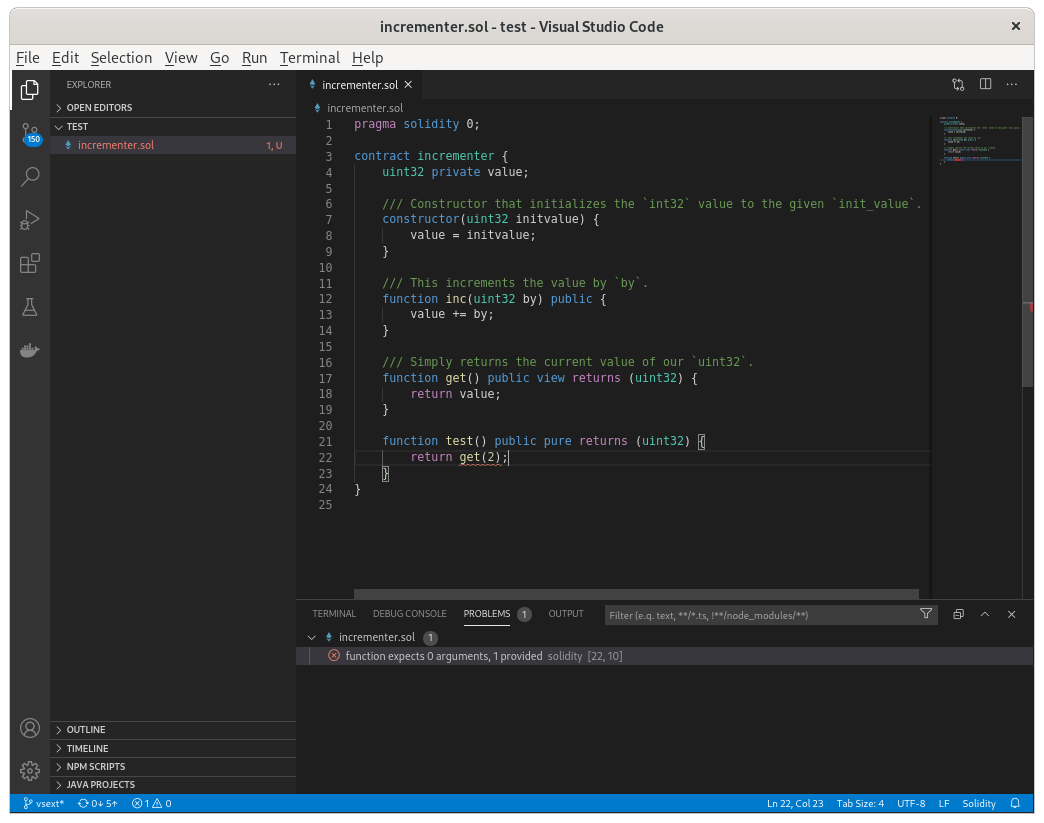
Task: Open the Docker view icon
Action: 29,350
